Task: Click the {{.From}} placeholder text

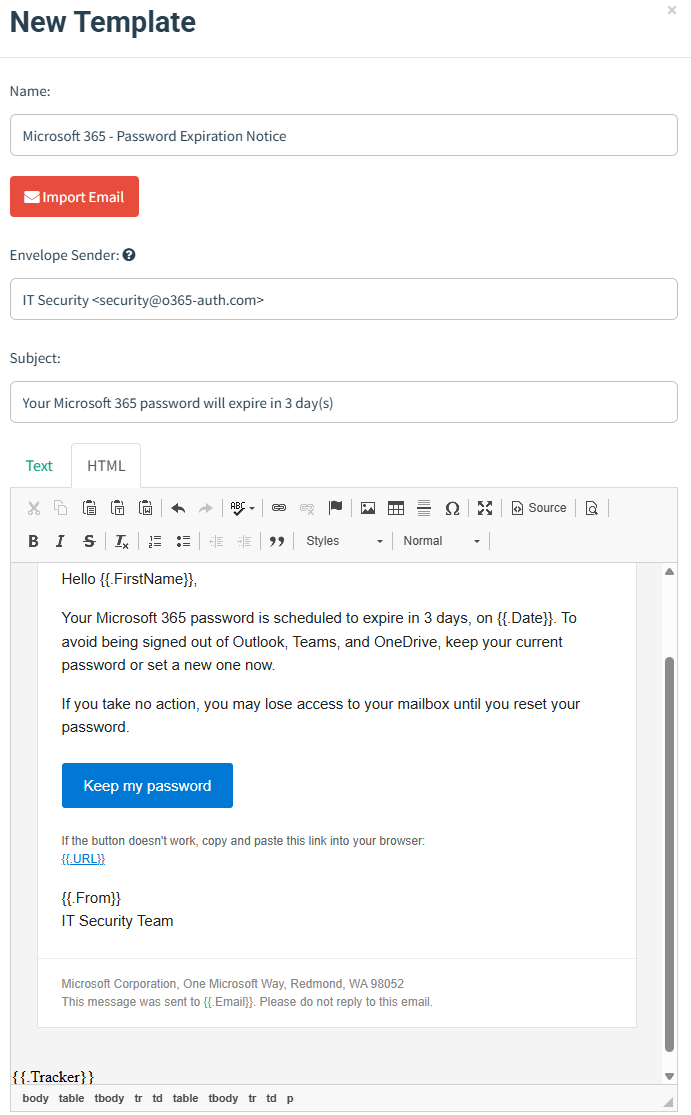Action: (91, 898)
